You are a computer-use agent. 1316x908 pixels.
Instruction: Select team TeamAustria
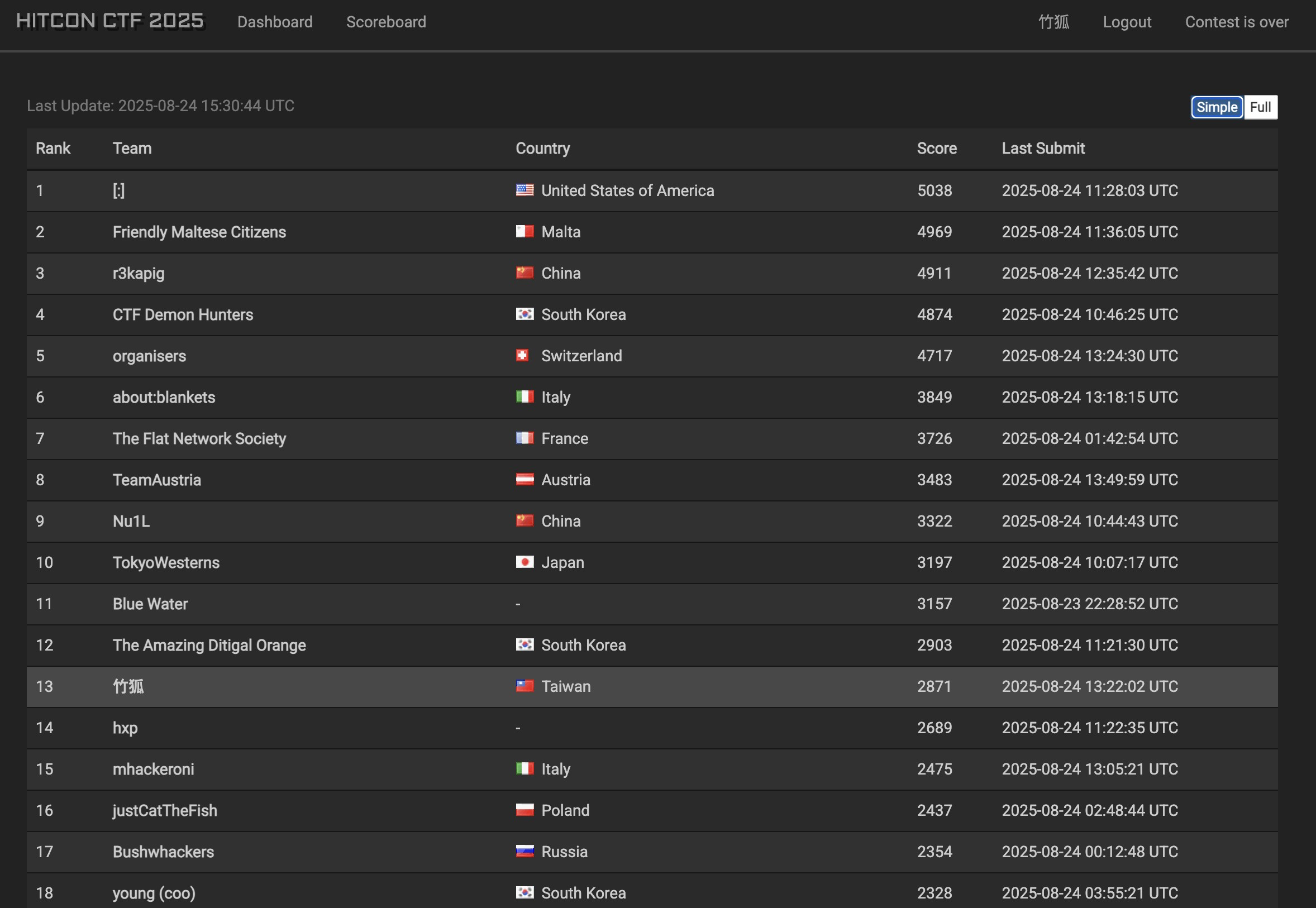coord(156,480)
